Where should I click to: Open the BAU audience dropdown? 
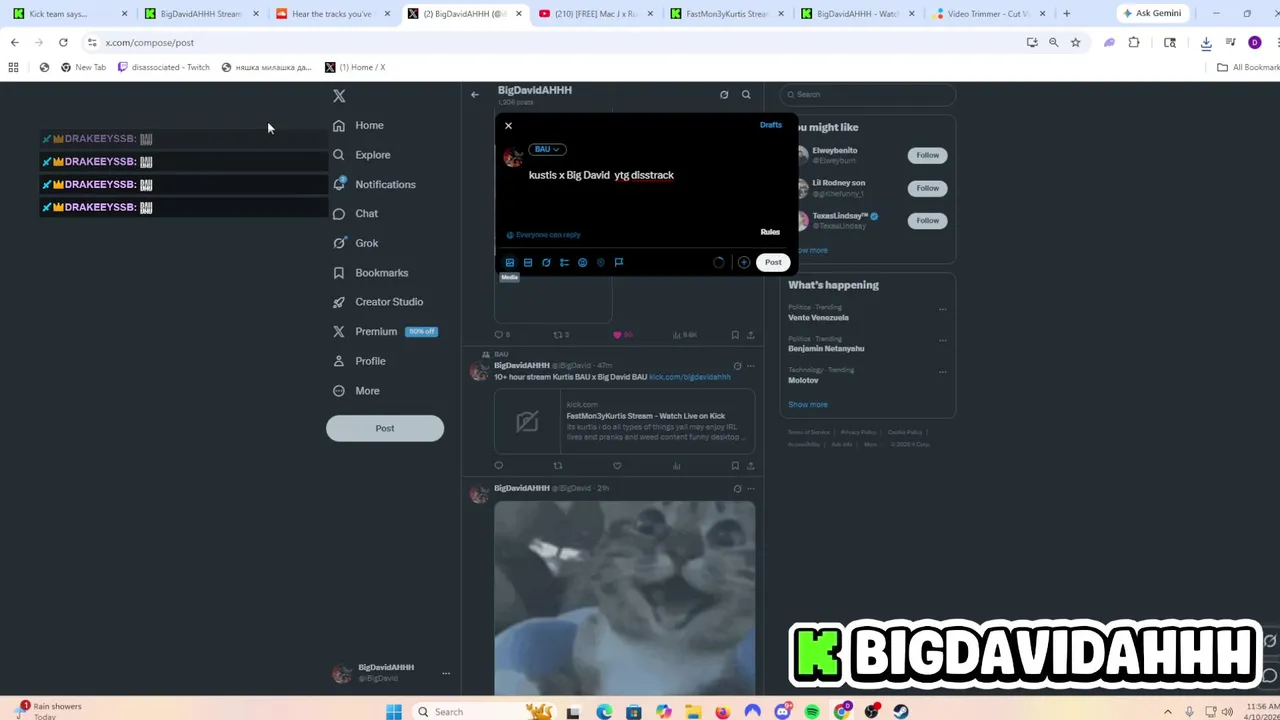click(547, 149)
